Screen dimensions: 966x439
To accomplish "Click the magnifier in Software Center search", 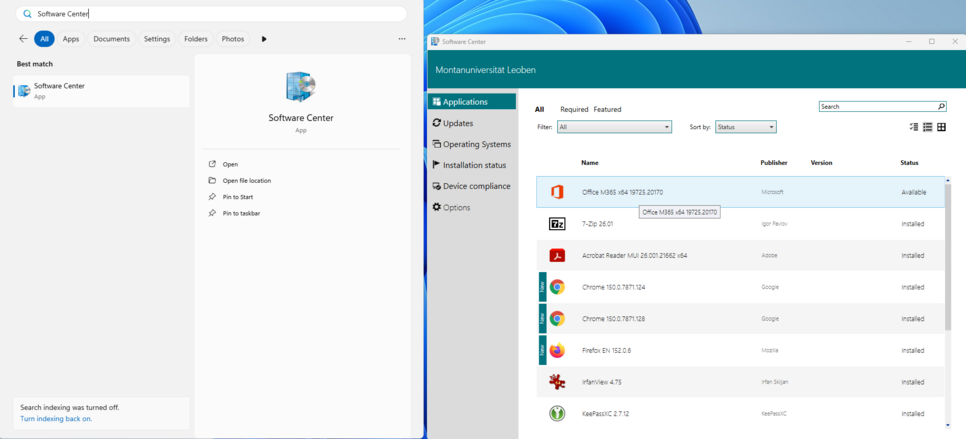I will point(941,107).
